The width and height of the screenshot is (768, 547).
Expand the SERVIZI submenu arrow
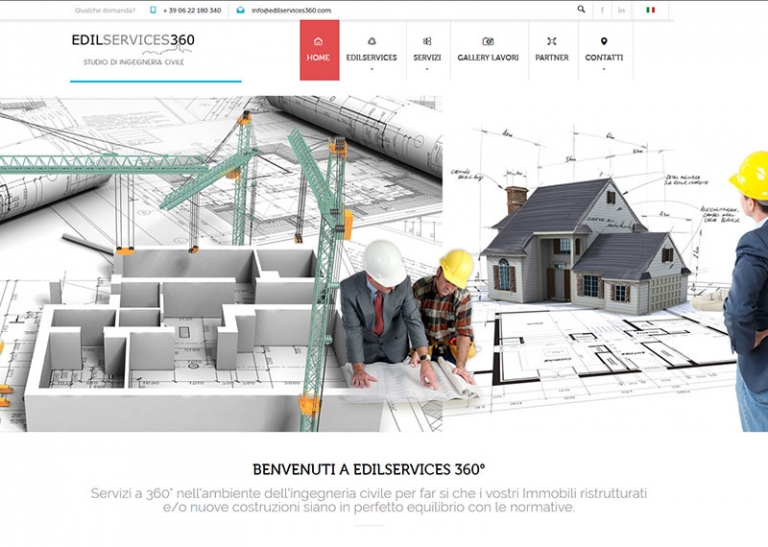point(427,69)
